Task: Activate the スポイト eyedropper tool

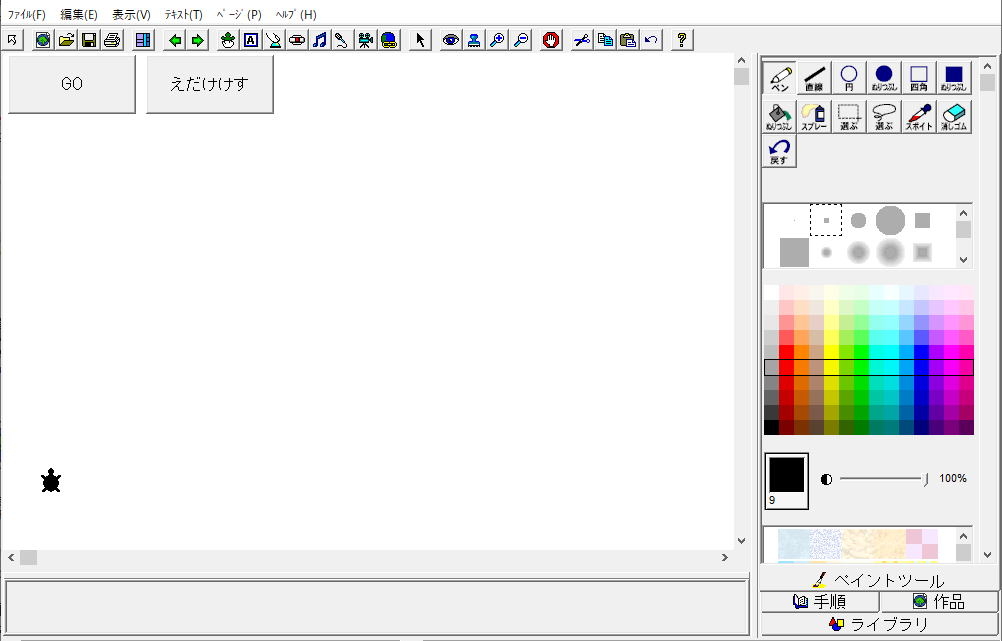Action: (919, 117)
